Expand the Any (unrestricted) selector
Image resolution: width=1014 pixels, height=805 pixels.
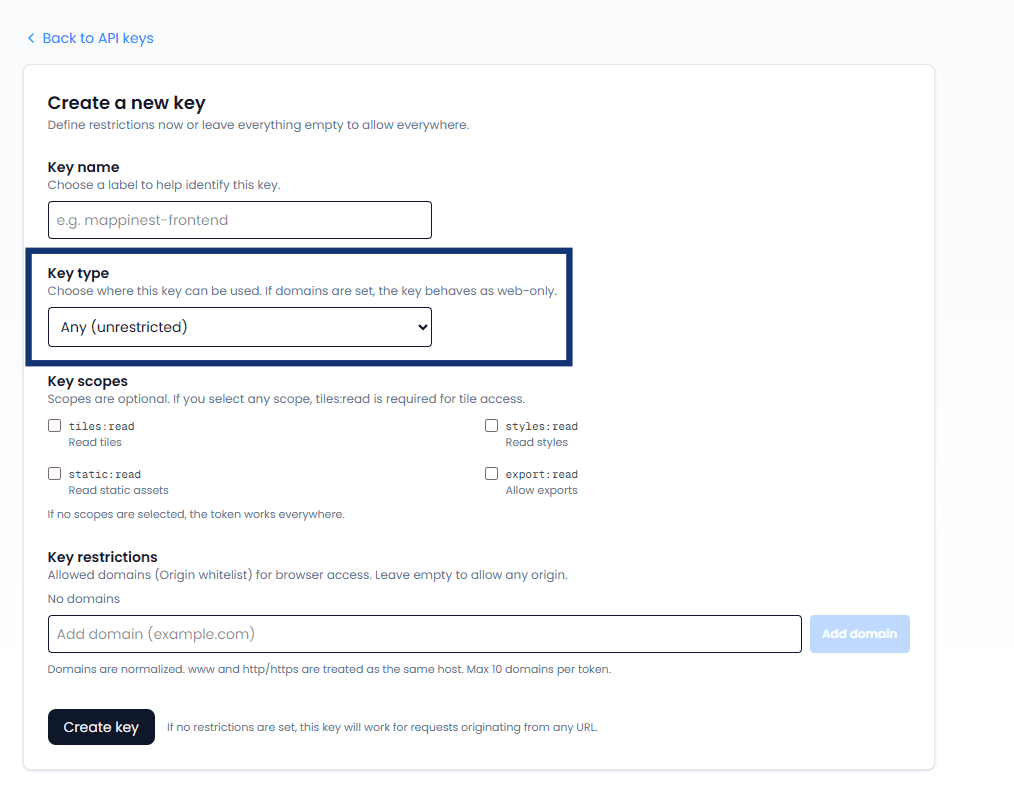(240, 326)
